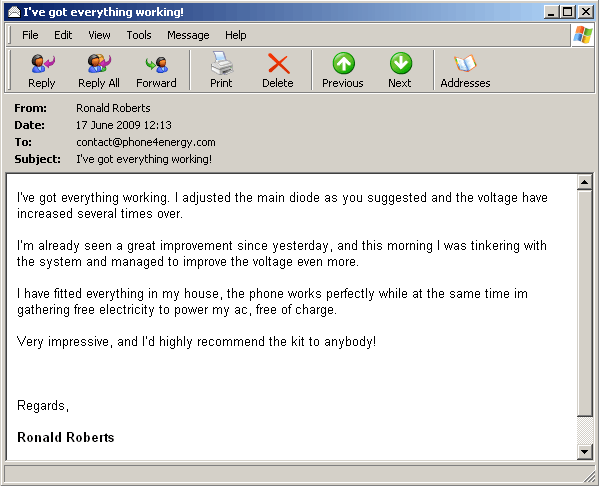Click the scrollbar down arrow
Image resolution: width=599 pixels, height=486 pixels.
584,451
